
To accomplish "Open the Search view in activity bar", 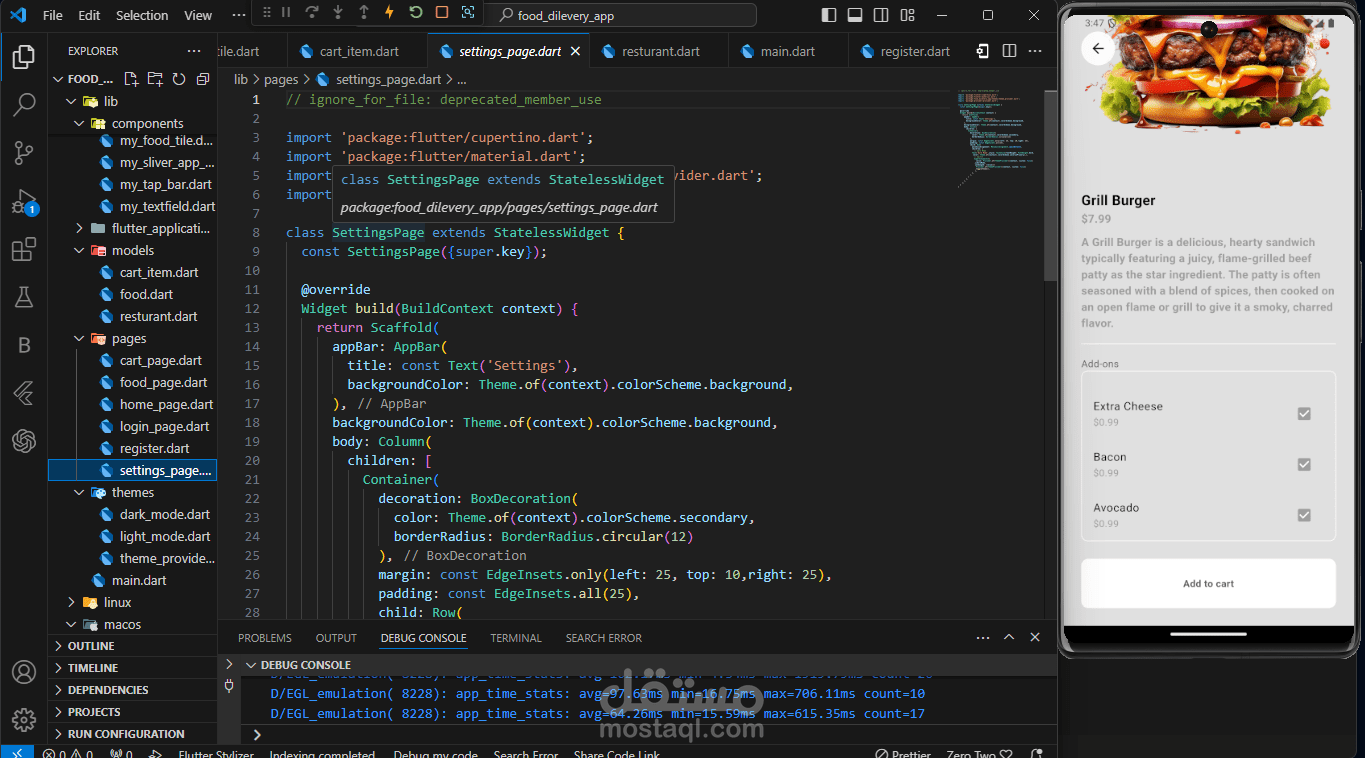I will 24,104.
